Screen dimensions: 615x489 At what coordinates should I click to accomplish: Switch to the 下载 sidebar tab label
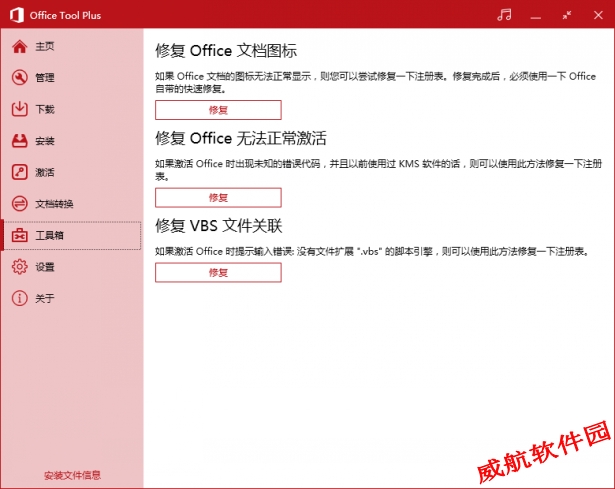[x=45, y=109]
